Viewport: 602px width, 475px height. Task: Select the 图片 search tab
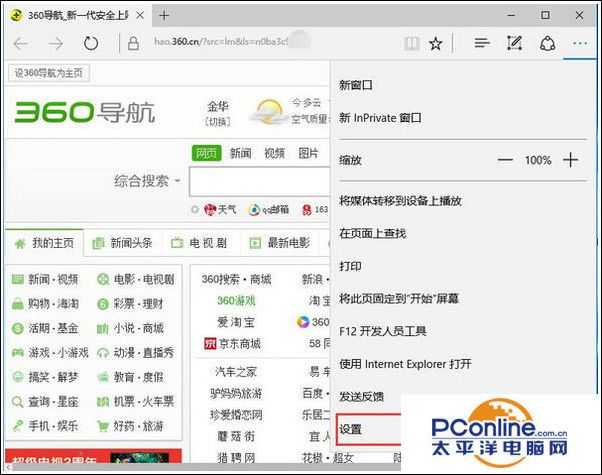coord(308,153)
